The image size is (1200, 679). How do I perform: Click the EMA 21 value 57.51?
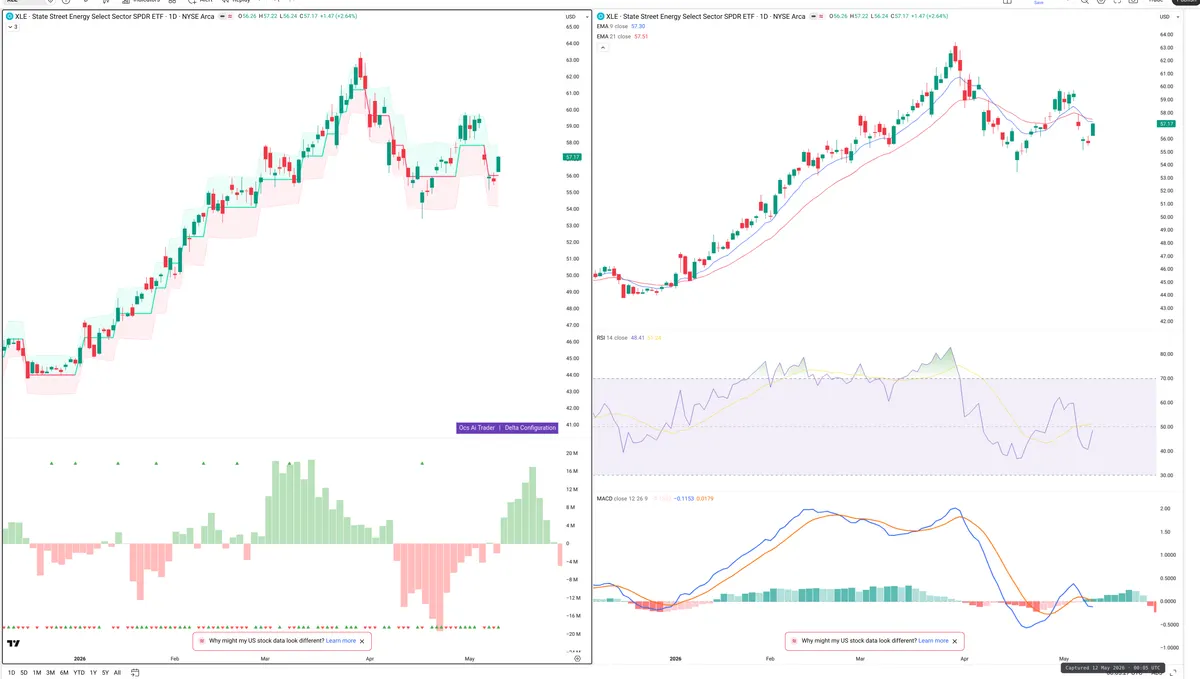point(641,36)
